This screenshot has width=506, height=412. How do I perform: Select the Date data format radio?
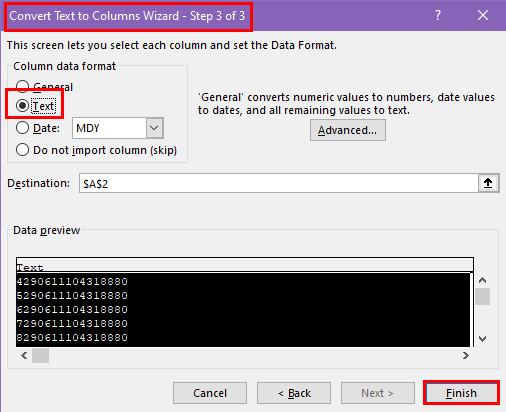pyautogui.click(x=22, y=128)
